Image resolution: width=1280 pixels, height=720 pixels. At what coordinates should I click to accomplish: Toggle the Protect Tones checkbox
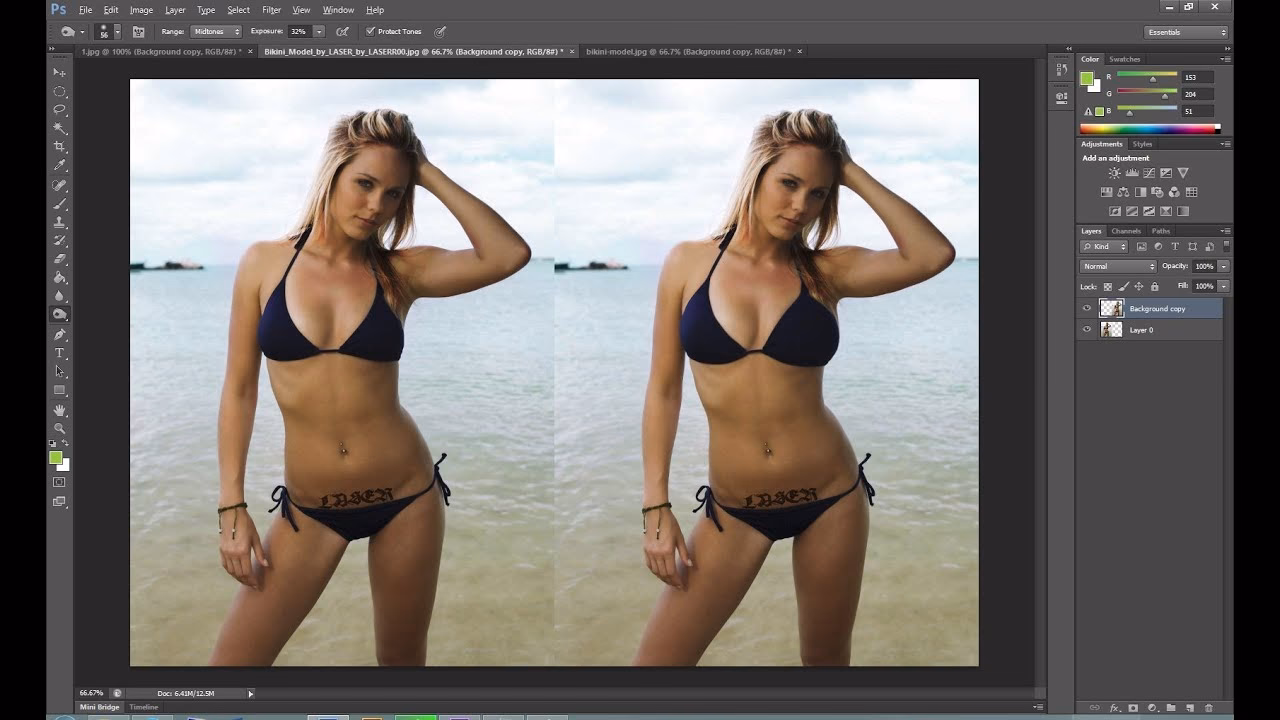[372, 31]
